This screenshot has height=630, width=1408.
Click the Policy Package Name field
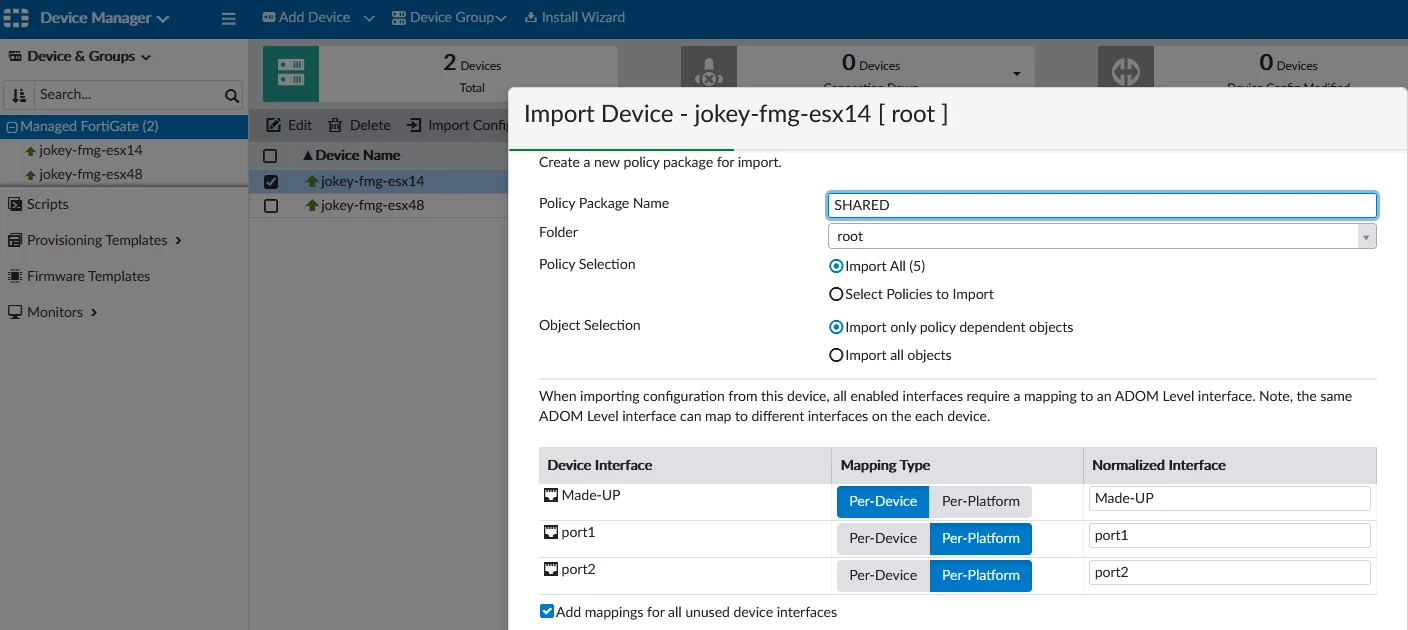pos(1102,205)
